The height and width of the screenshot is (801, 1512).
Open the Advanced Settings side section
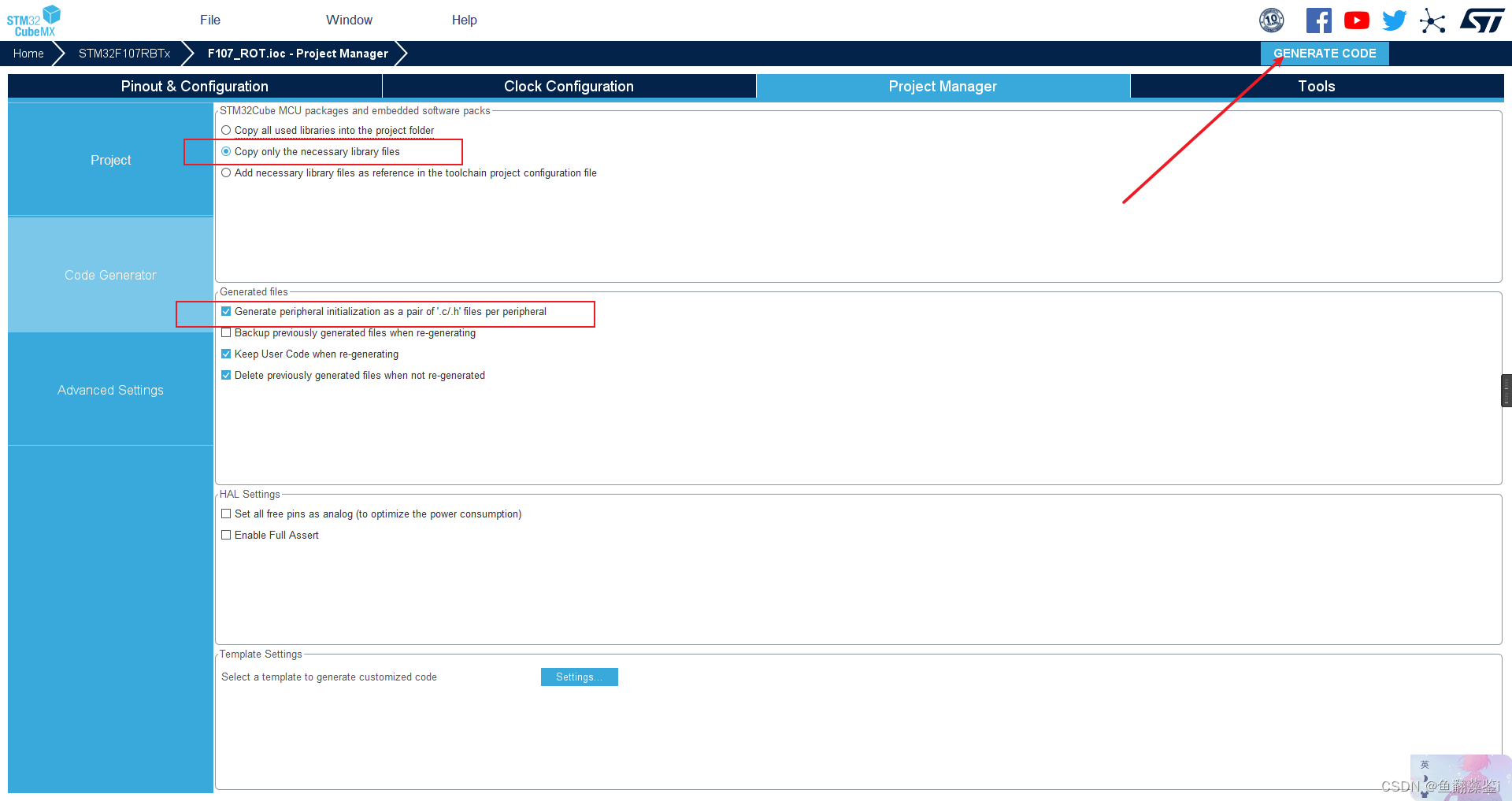110,390
